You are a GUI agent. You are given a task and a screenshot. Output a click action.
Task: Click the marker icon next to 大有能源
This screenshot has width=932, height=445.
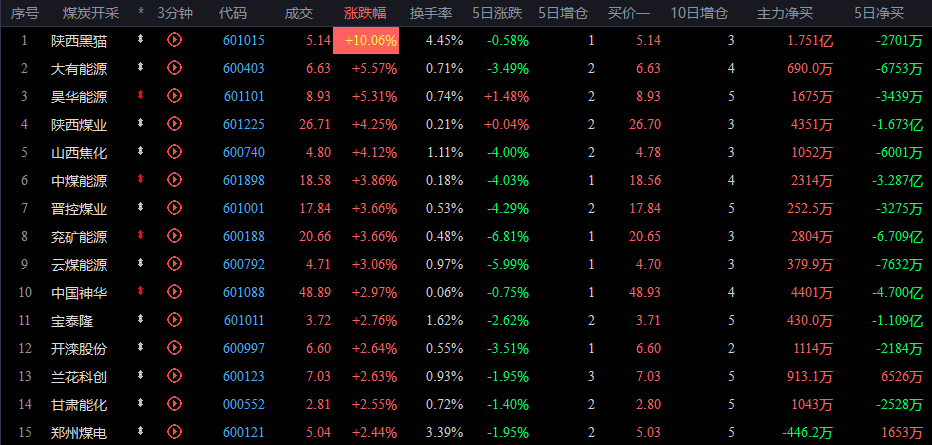coord(141,68)
